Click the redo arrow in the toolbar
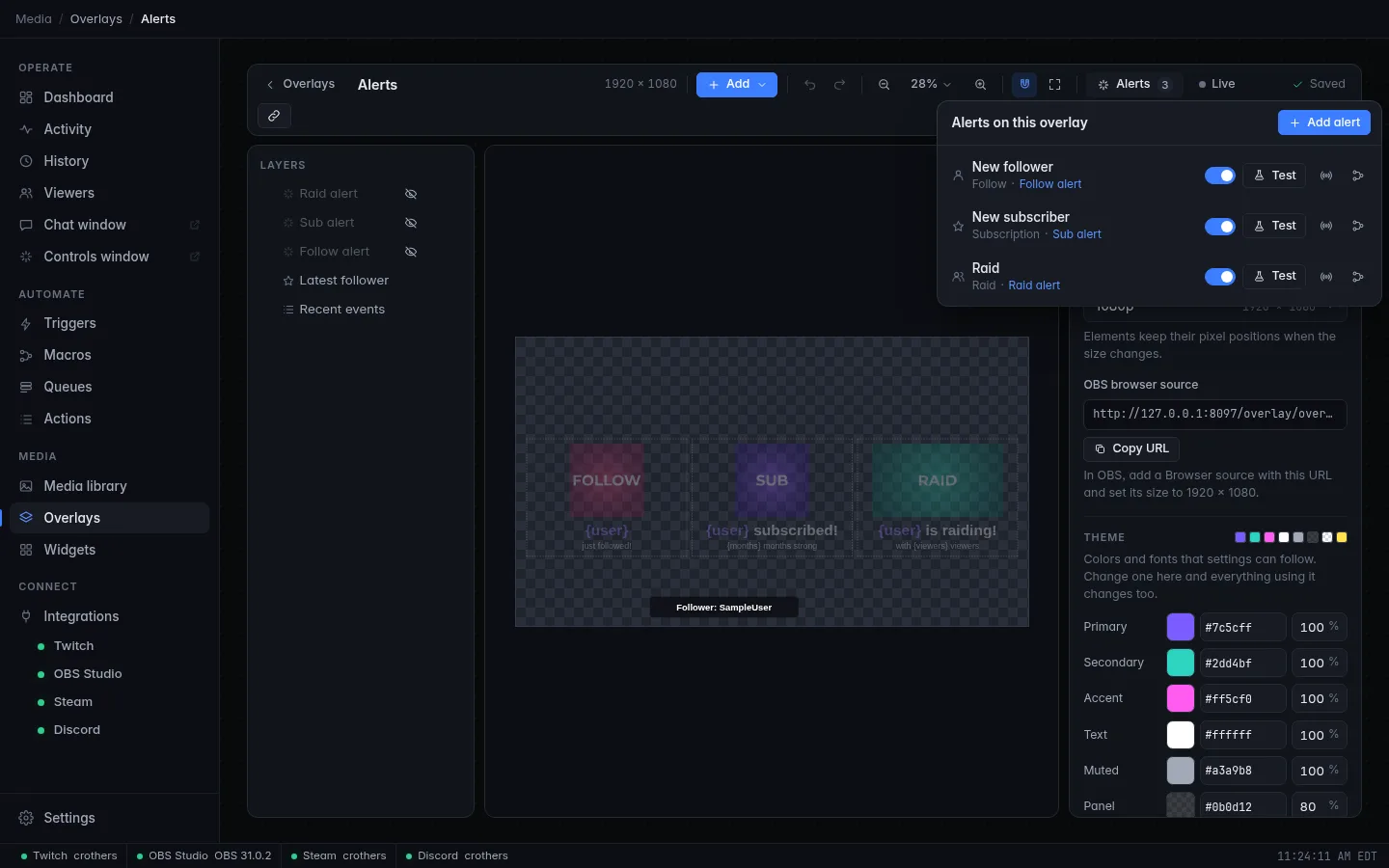Image resolution: width=1389 pixels, height=868 pixels. (x=839, y=85)
